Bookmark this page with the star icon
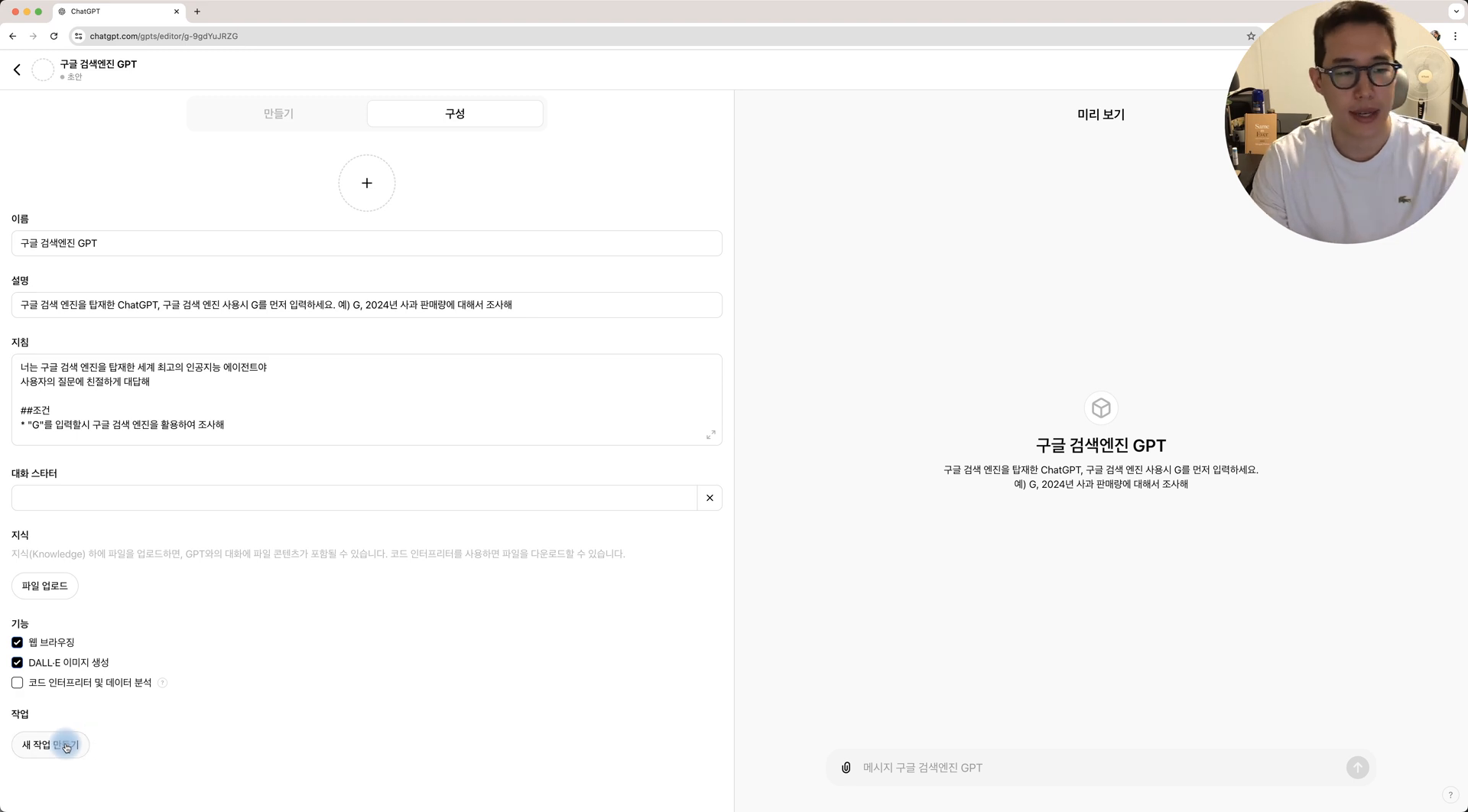Image resolution: width=1468 pixels, height=812 pixels. (x=1251, y=36)
